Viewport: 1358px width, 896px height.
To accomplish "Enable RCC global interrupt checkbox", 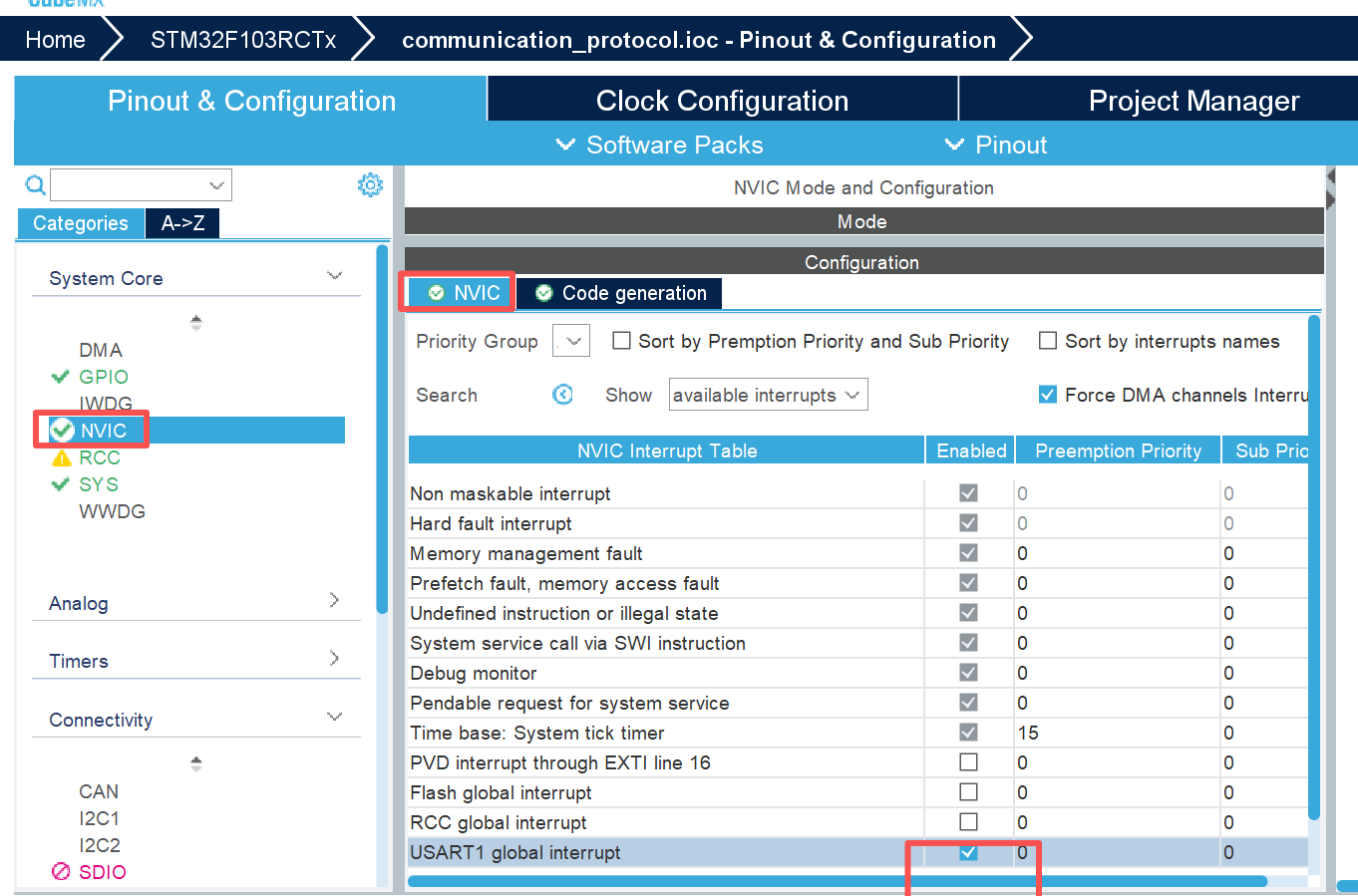I will [x=968, y=822].
